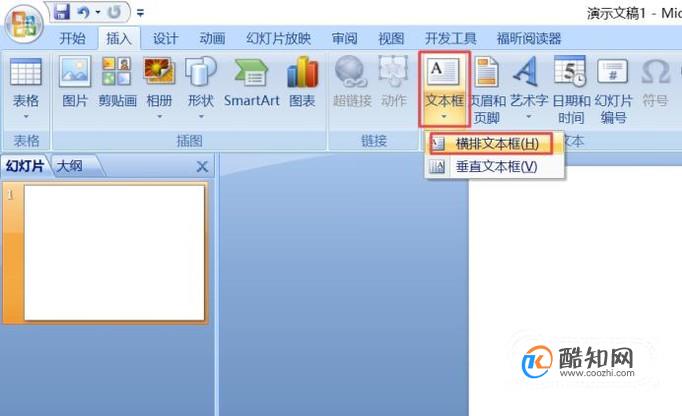Insert clip art with 剪贴画
Image resolution: width=682 pixels, height=416 pixels.
(x=117, y=83)
